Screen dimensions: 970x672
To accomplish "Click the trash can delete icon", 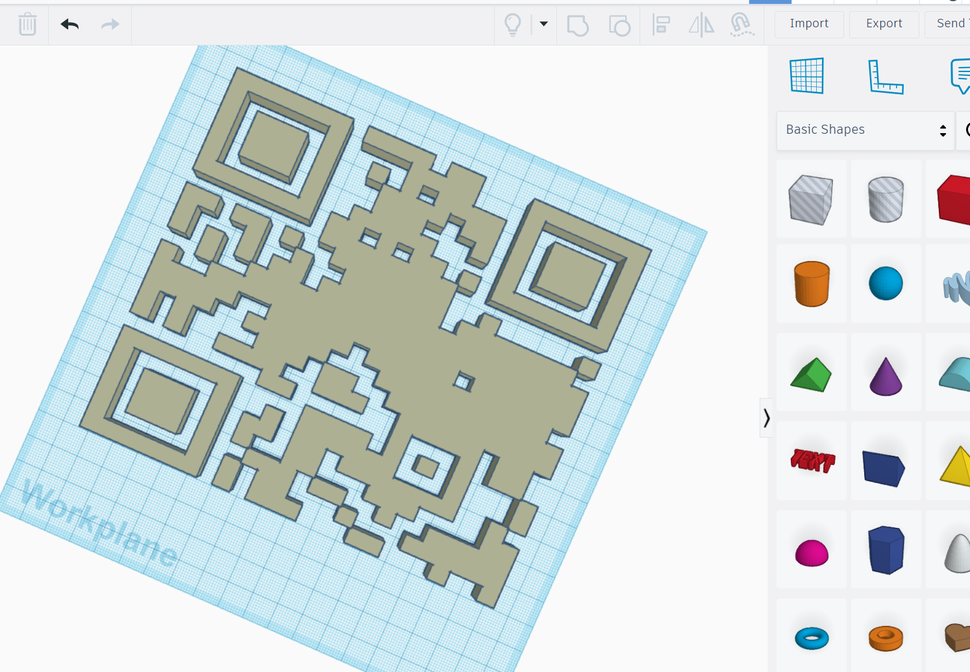I will coord(27,24).
